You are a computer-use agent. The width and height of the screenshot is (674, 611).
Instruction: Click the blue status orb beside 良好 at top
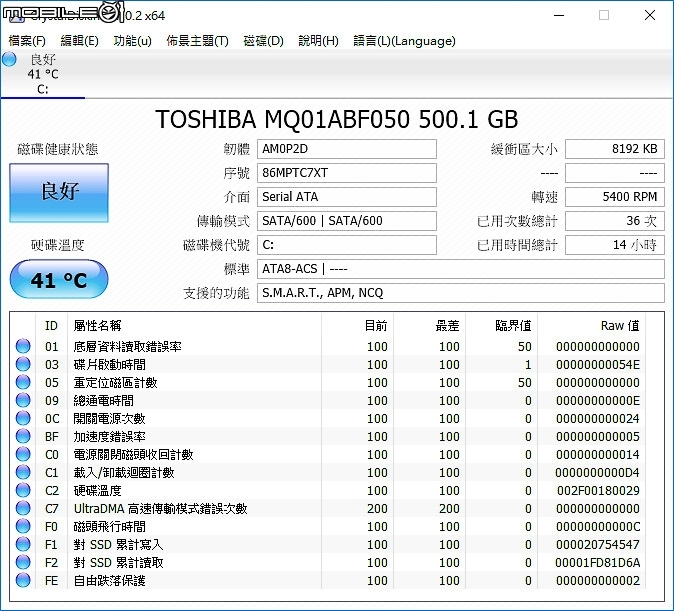[x=9, y=59]
